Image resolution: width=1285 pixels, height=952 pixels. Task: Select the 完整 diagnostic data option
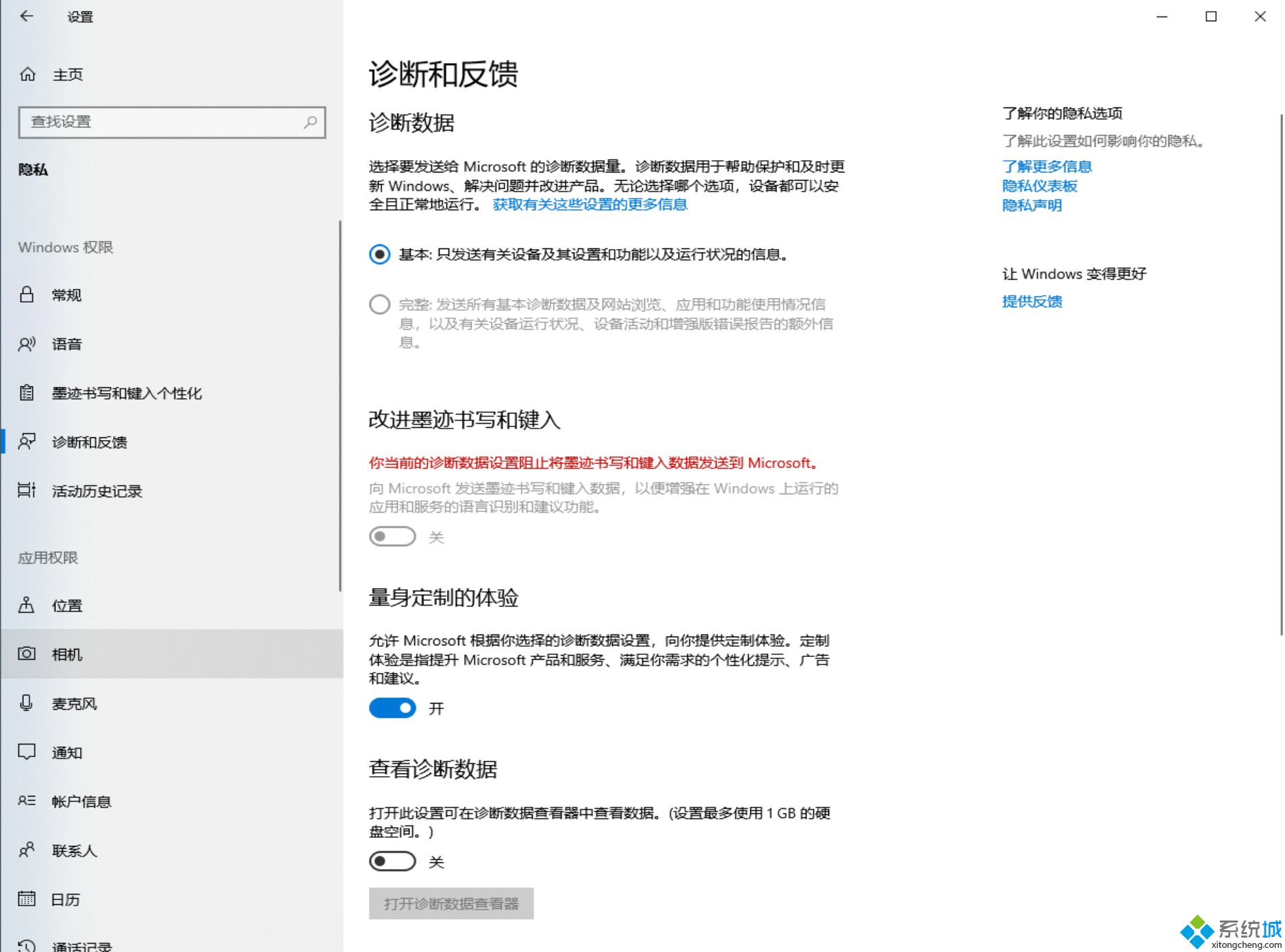pyautogui.click(x=380, y=305)
